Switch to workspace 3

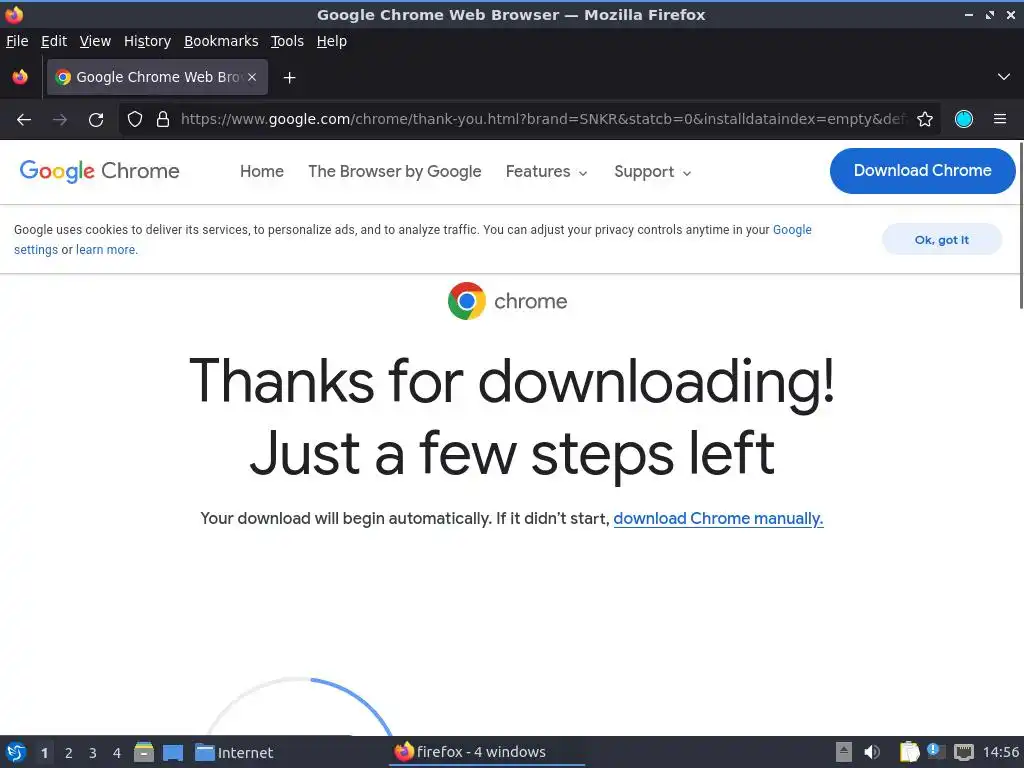[93, 753]
